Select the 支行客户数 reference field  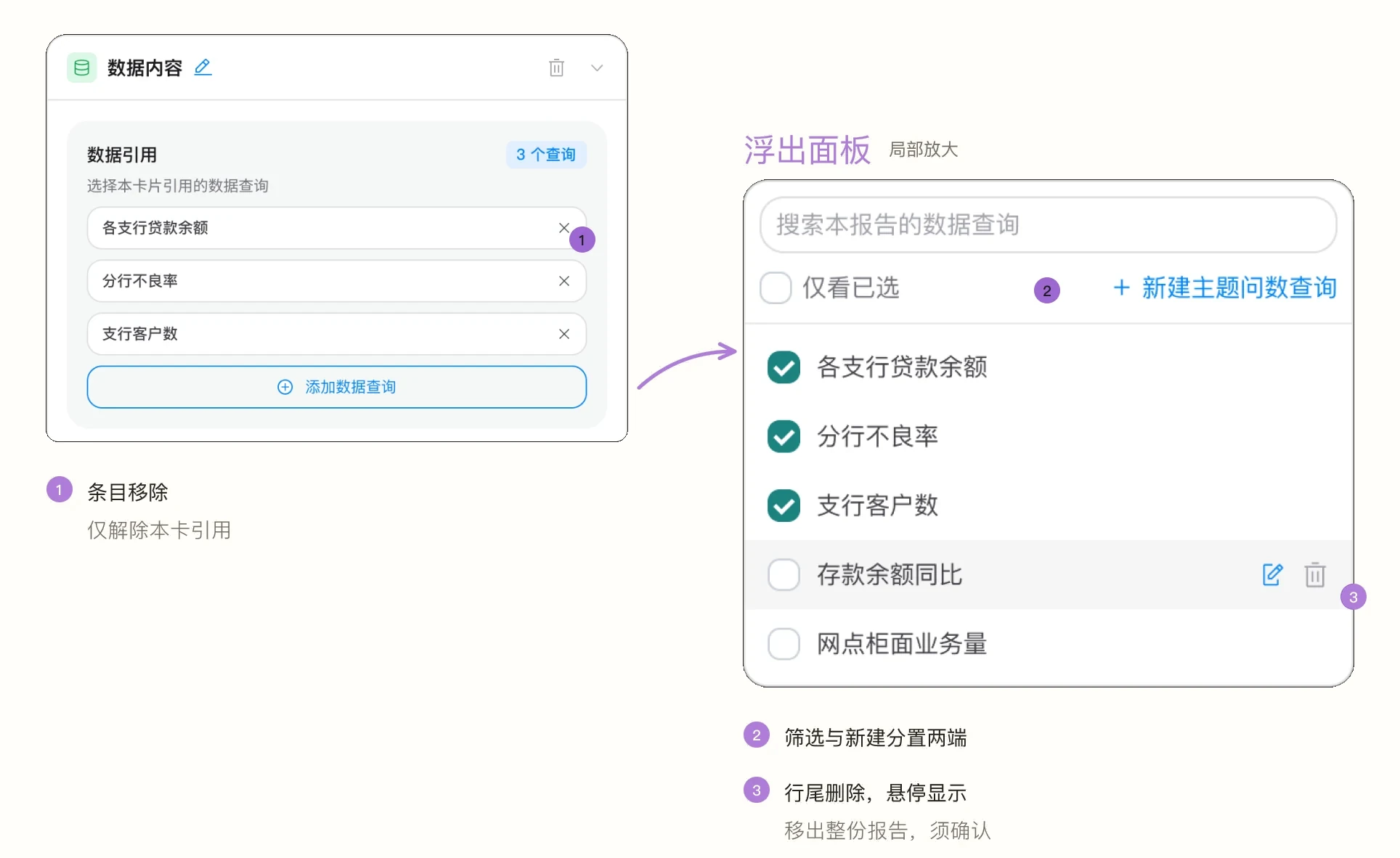[x=337, y=334]
